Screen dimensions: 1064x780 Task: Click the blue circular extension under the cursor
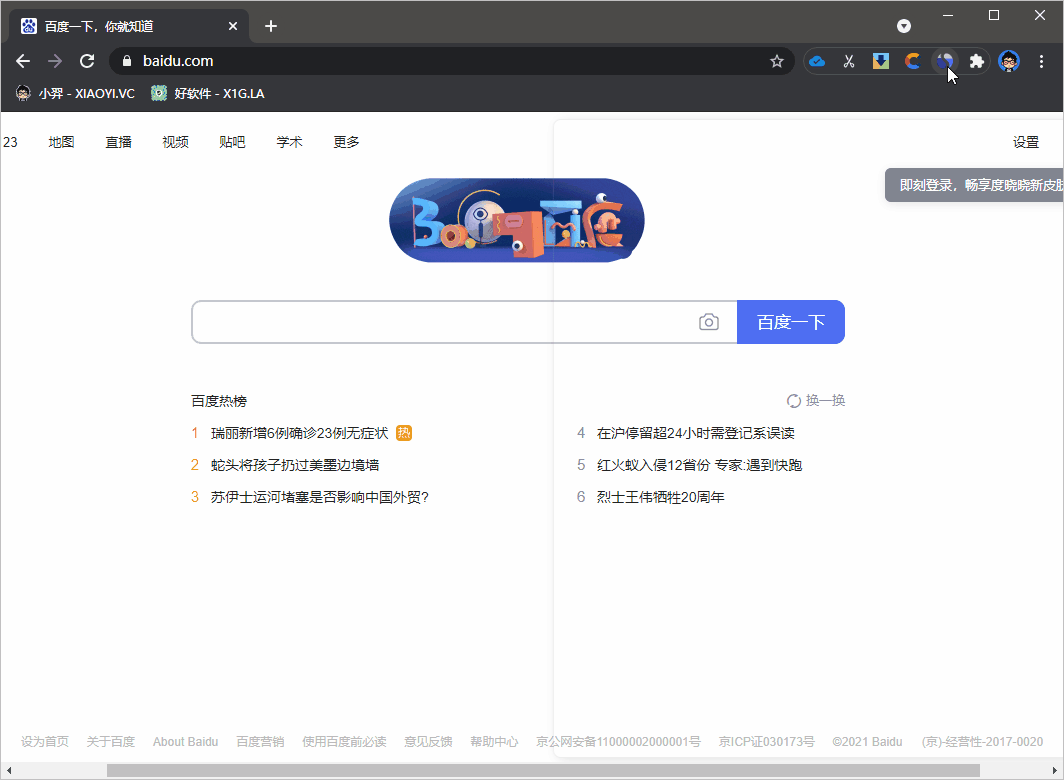945,61
